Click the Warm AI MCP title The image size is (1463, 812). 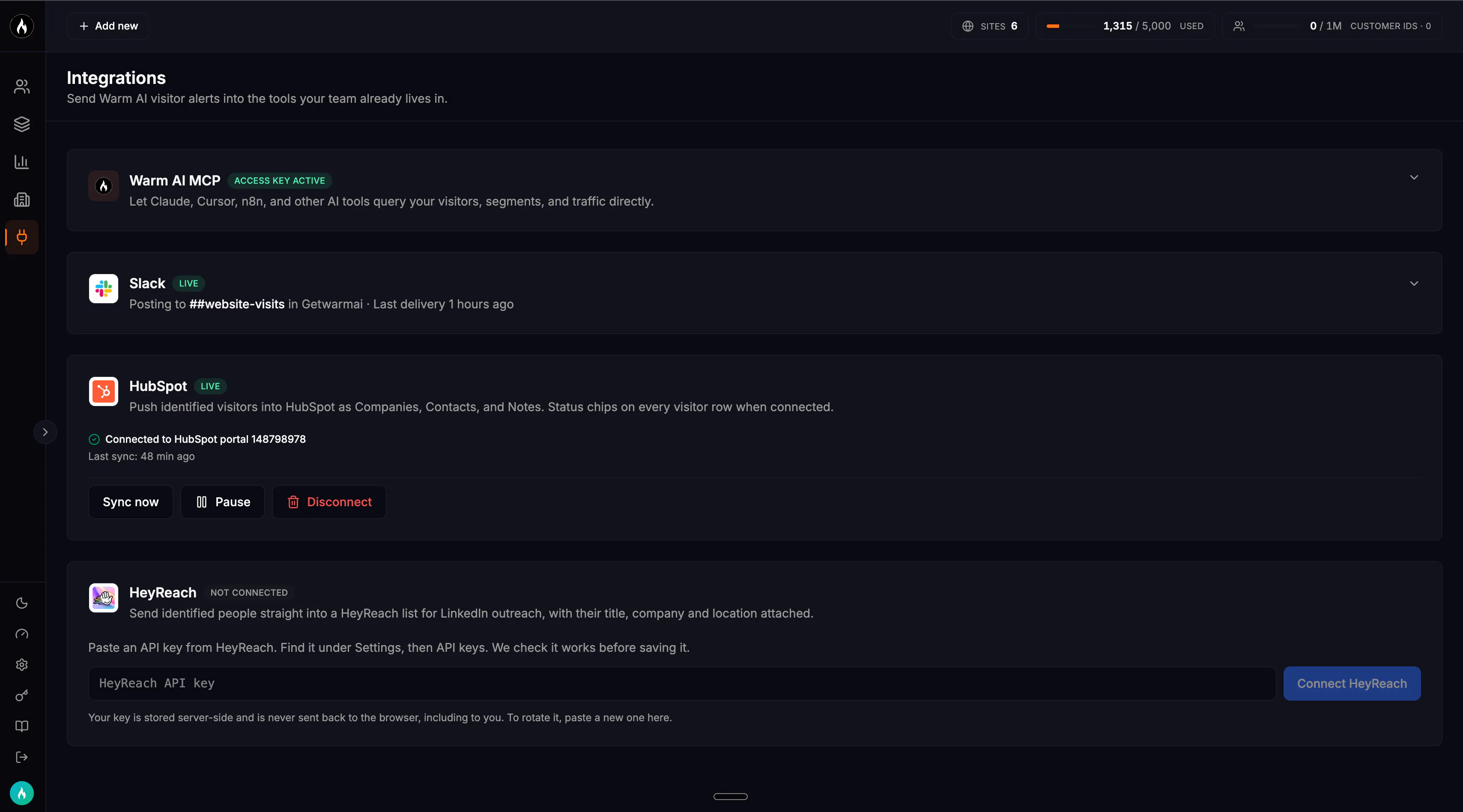[x=175, y=181]
